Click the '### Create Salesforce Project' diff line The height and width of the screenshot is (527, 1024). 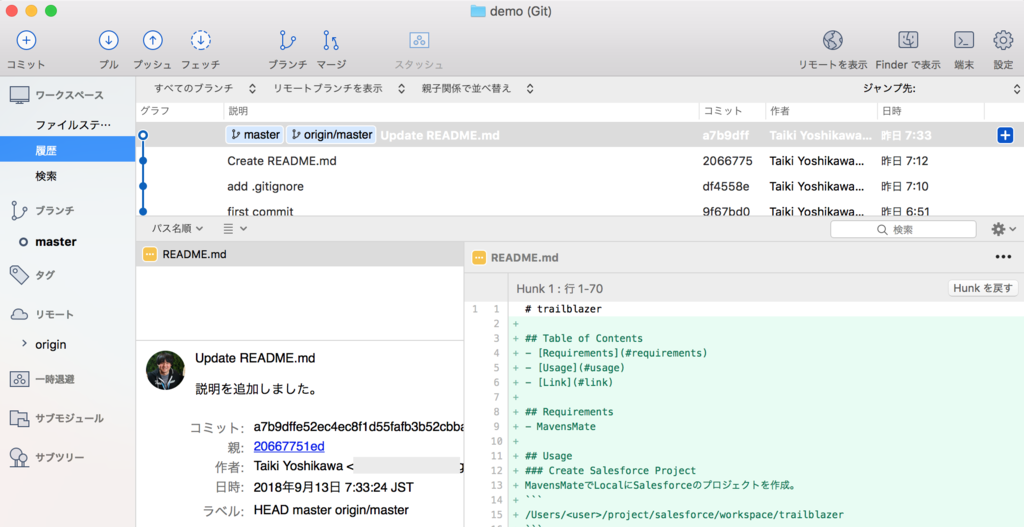click(x=611, y=470)
